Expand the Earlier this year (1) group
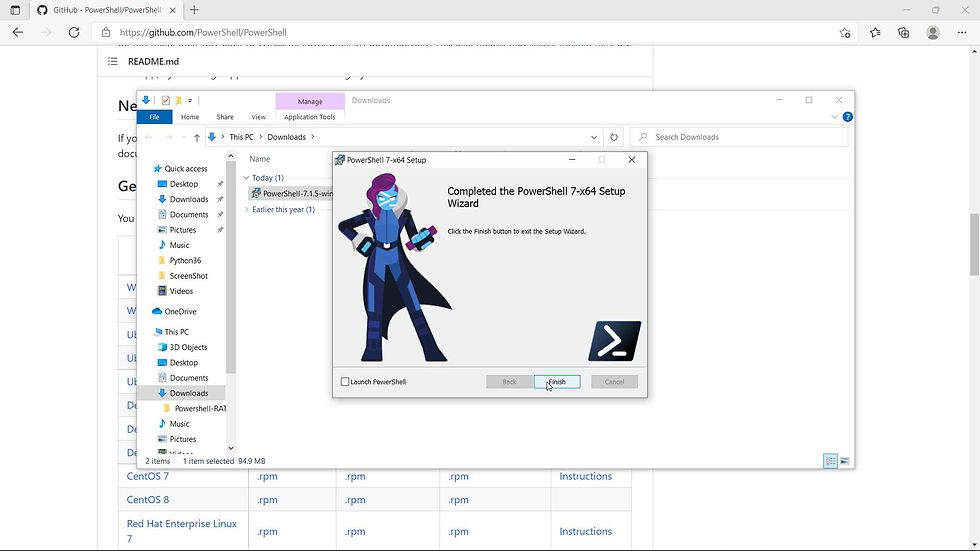 click(246, 210)
